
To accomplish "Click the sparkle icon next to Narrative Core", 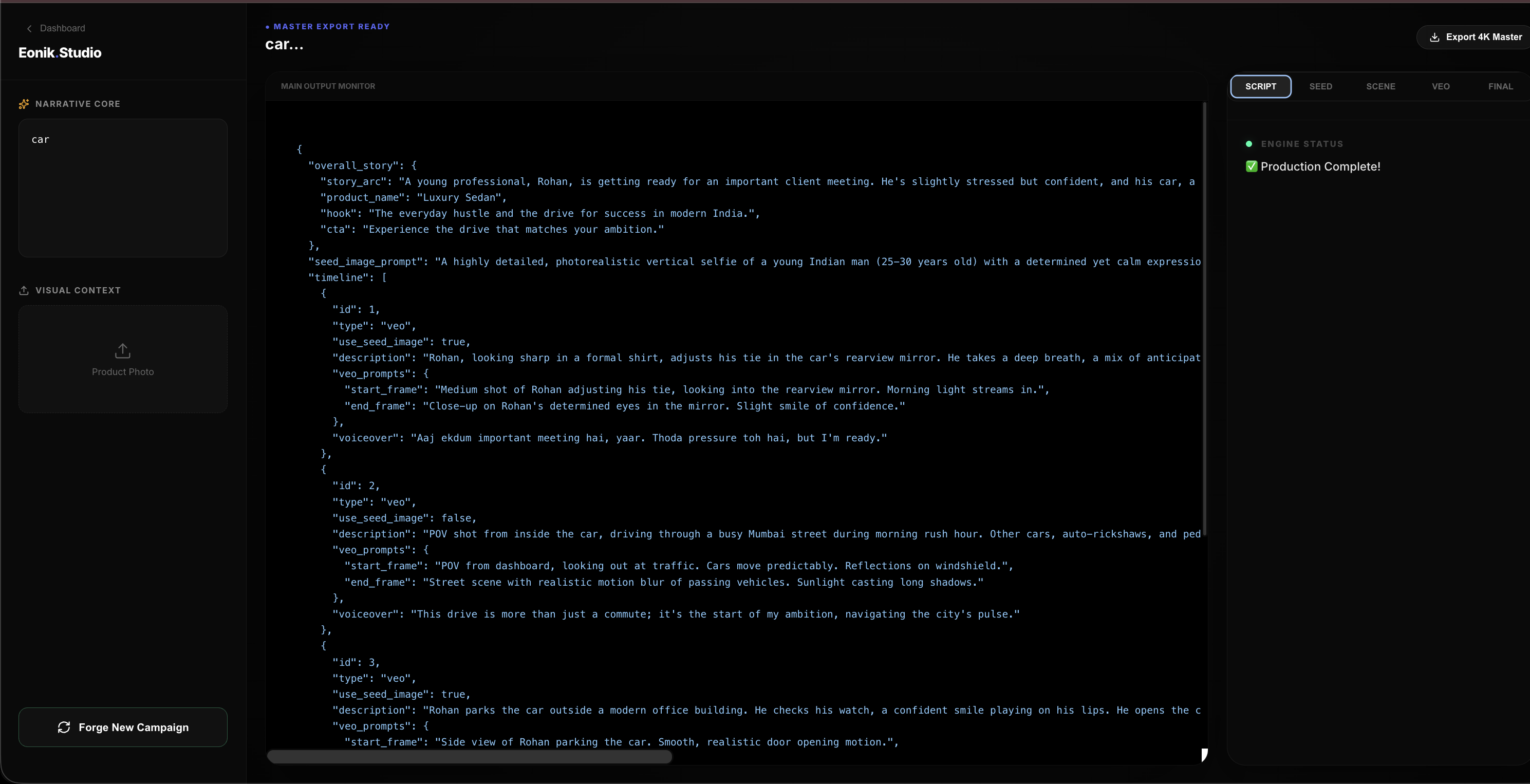I will pyautogui.click(x=24, y=104).
